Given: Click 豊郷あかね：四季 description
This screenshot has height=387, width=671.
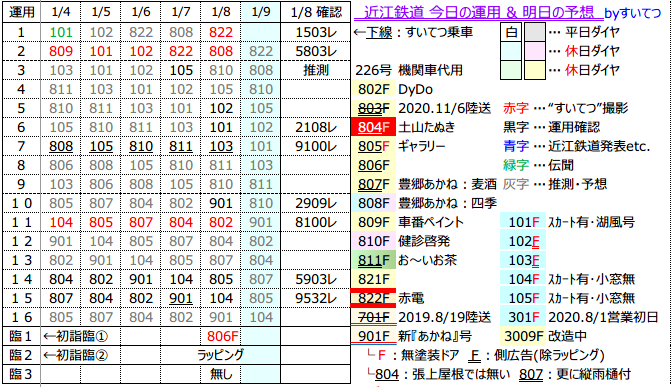Looking at the screenshot, I should point(447,203).
